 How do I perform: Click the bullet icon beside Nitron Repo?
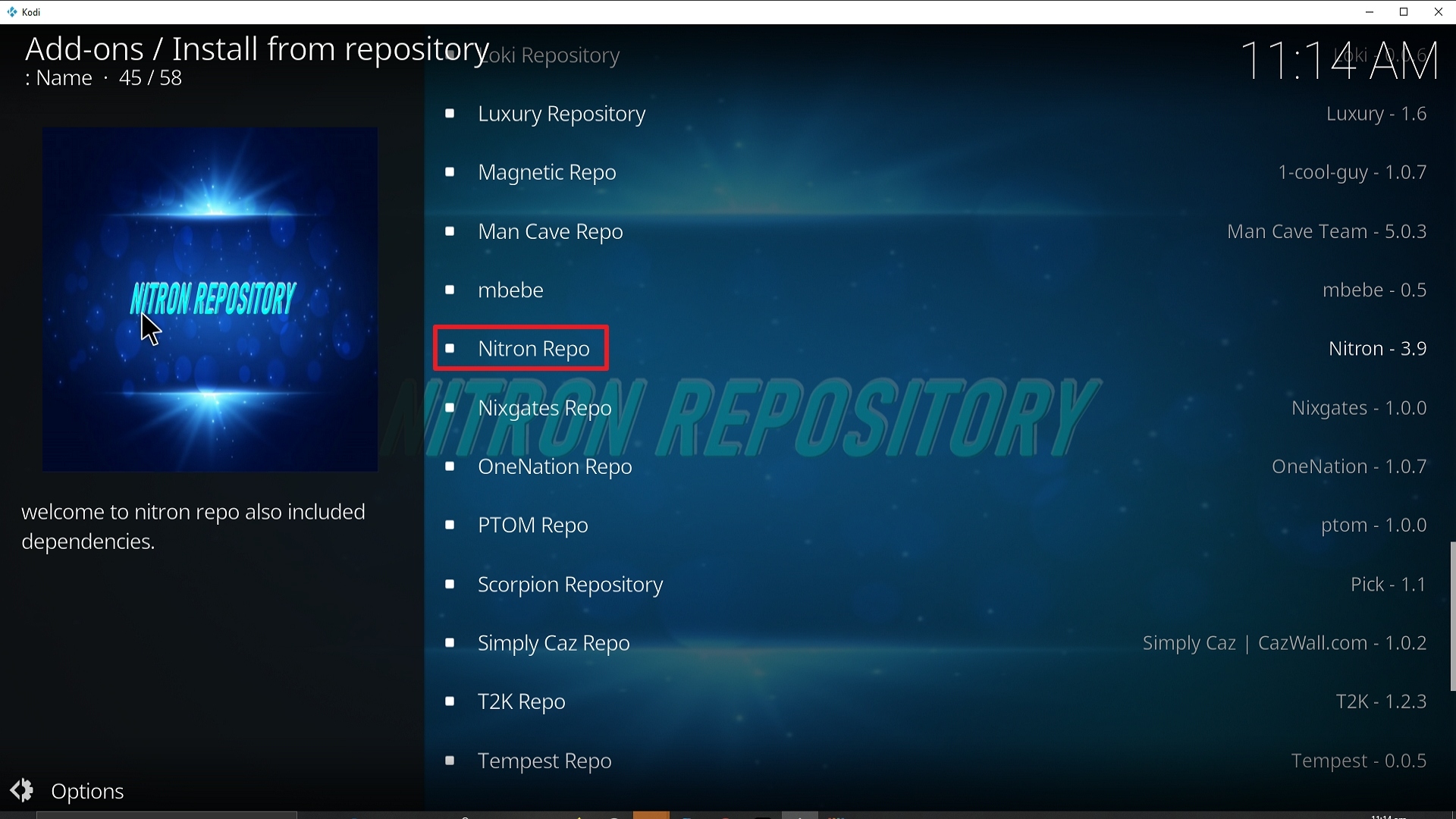coord(450,349)
